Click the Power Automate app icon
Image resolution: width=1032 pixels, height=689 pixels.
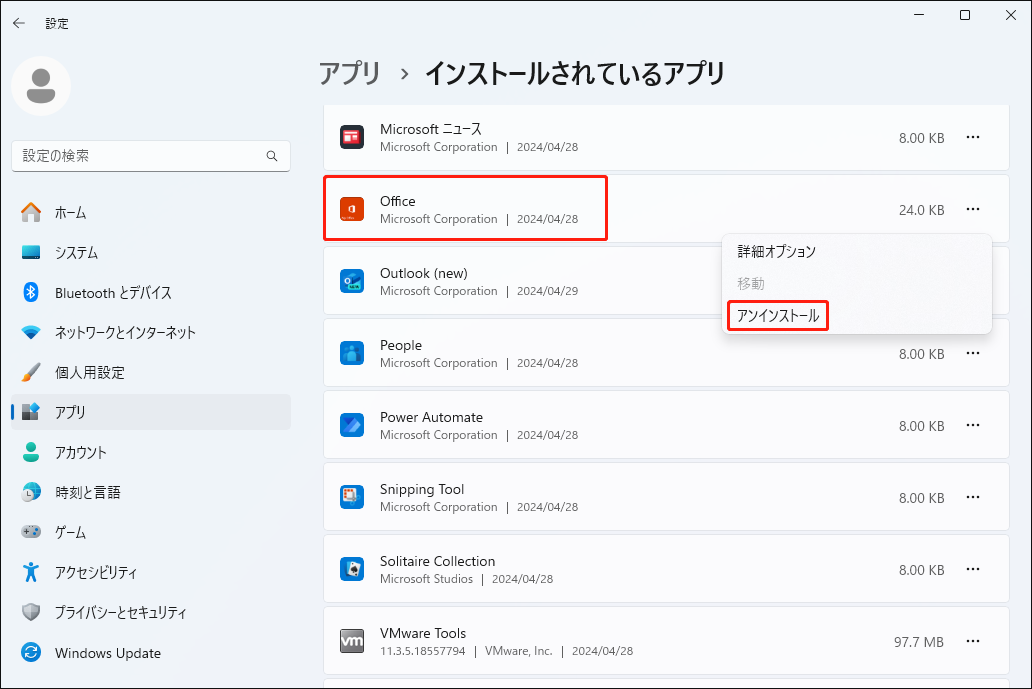(x=352, y=425)
